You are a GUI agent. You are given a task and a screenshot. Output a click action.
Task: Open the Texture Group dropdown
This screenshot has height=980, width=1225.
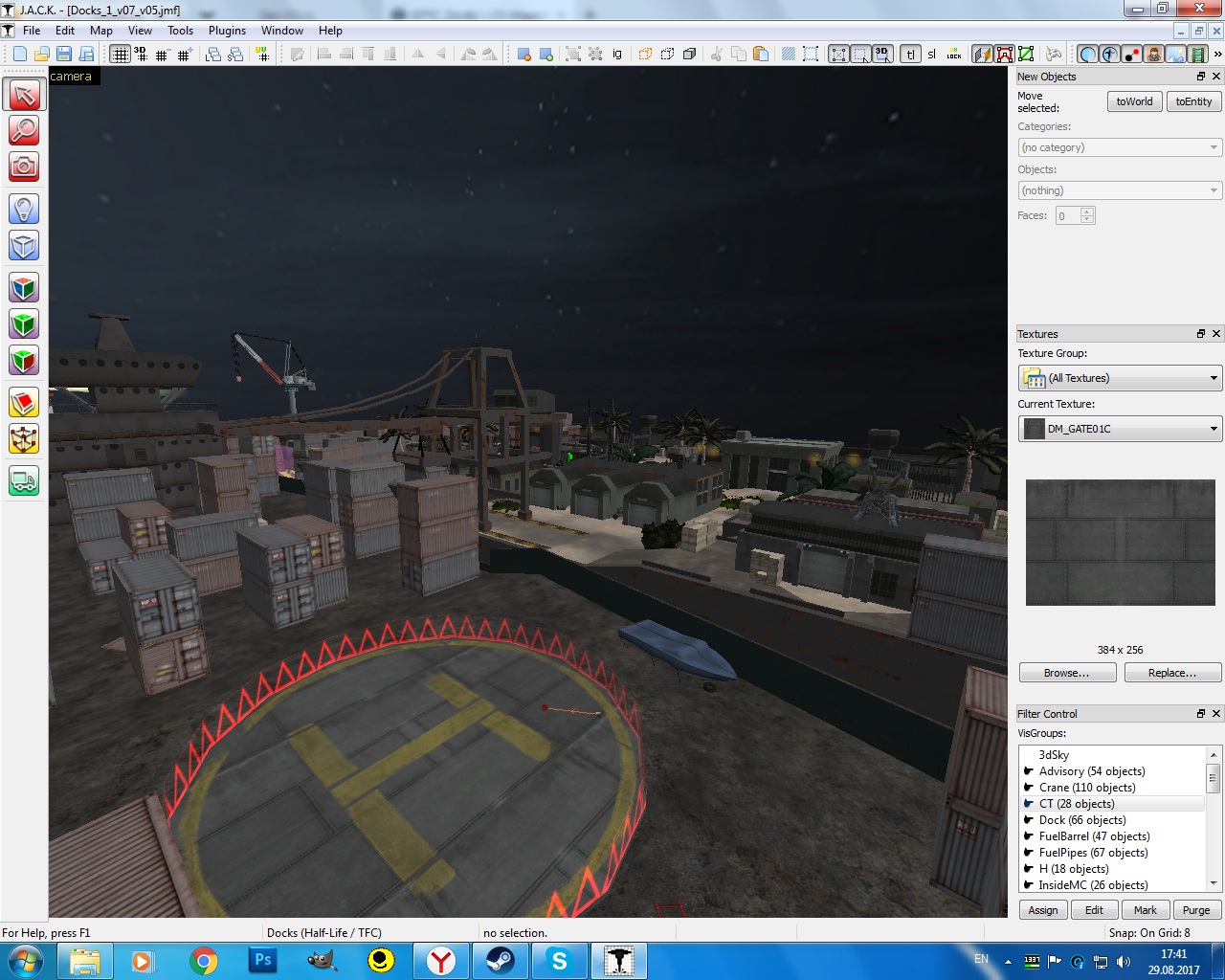tap(1120, 378)
